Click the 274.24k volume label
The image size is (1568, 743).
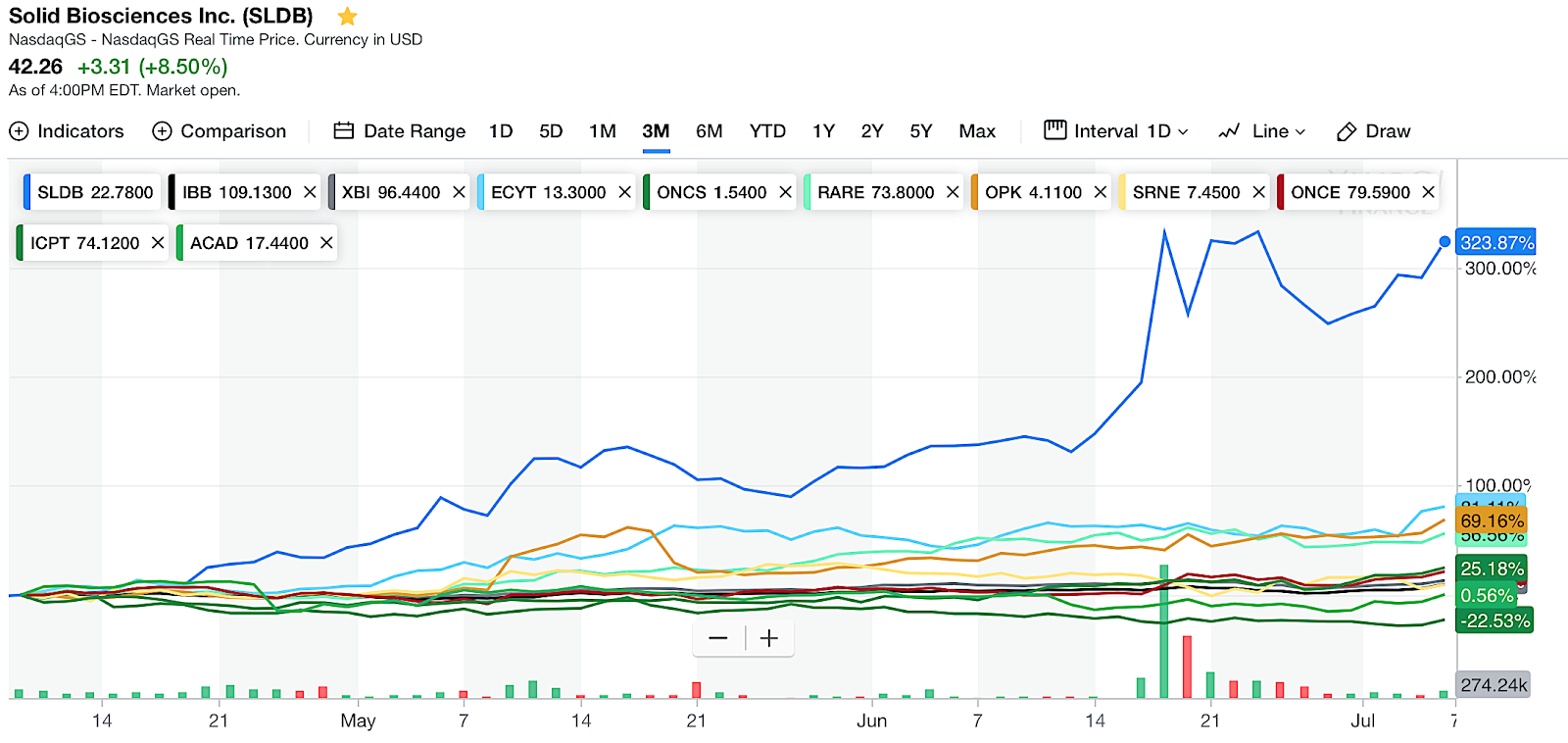[1494, 685]
